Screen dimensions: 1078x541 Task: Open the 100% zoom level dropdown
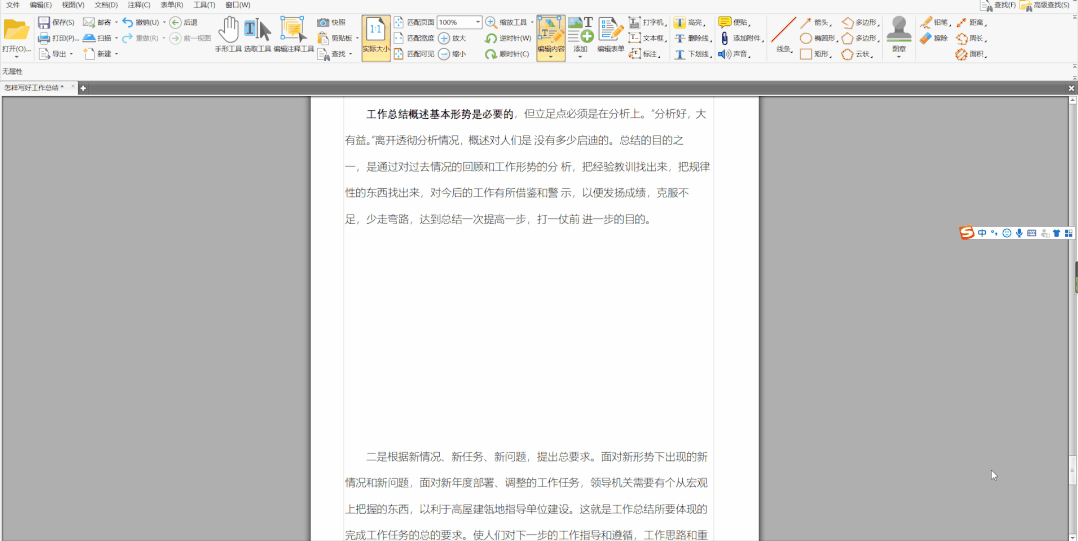click(x=478, y=22)
